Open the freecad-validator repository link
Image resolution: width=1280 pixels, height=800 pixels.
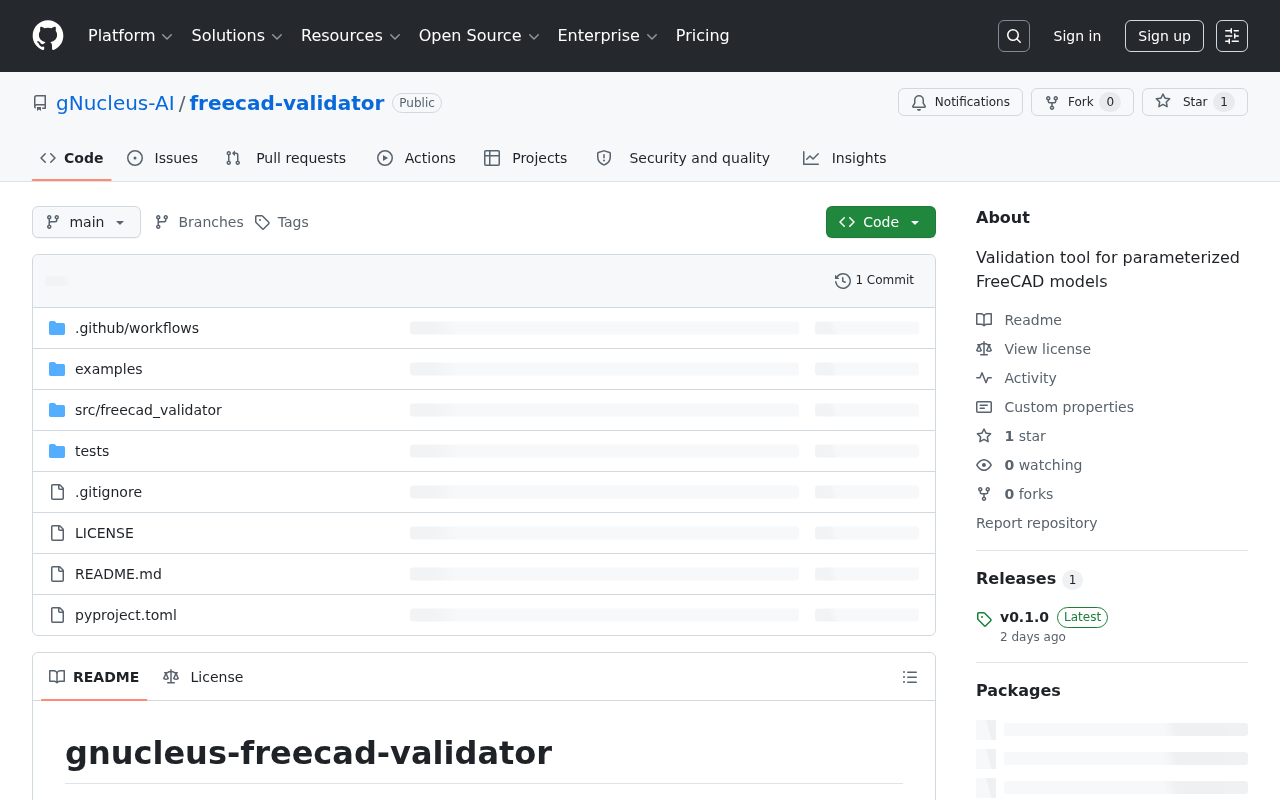[287, 103]
